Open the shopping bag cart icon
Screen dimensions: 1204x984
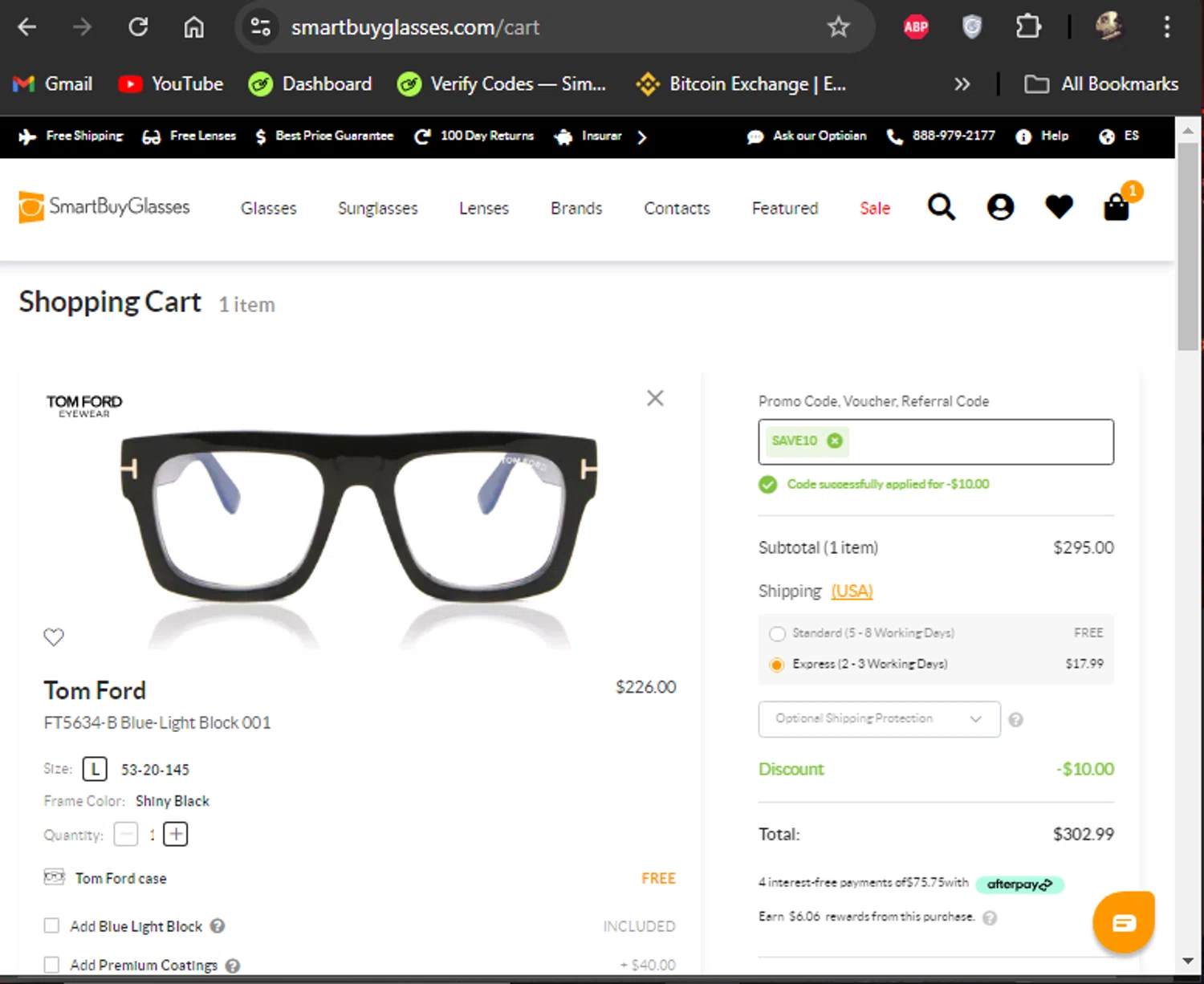pyautogui.click(x=1117, y=206)
